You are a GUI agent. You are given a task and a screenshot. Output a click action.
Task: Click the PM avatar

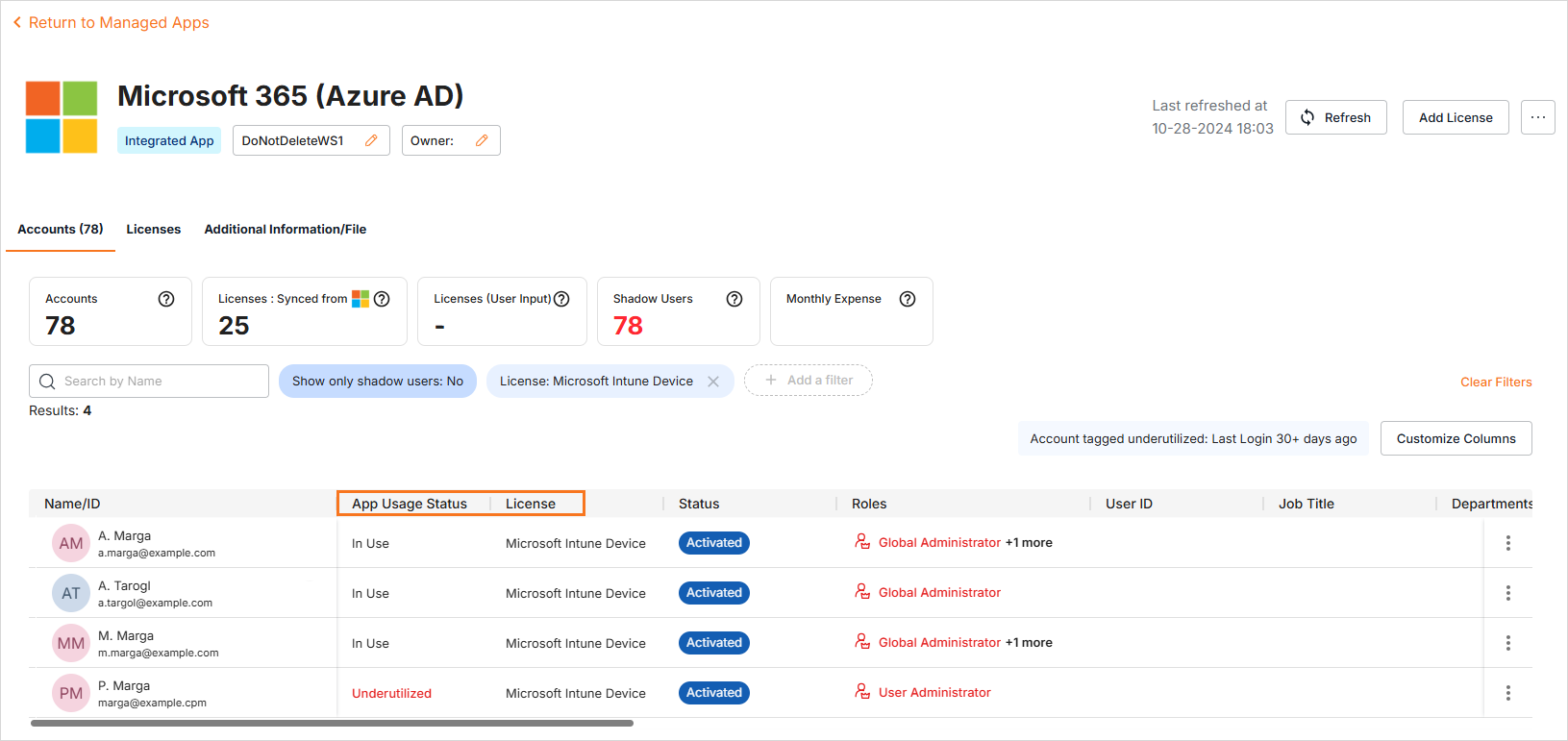point(71,693)
